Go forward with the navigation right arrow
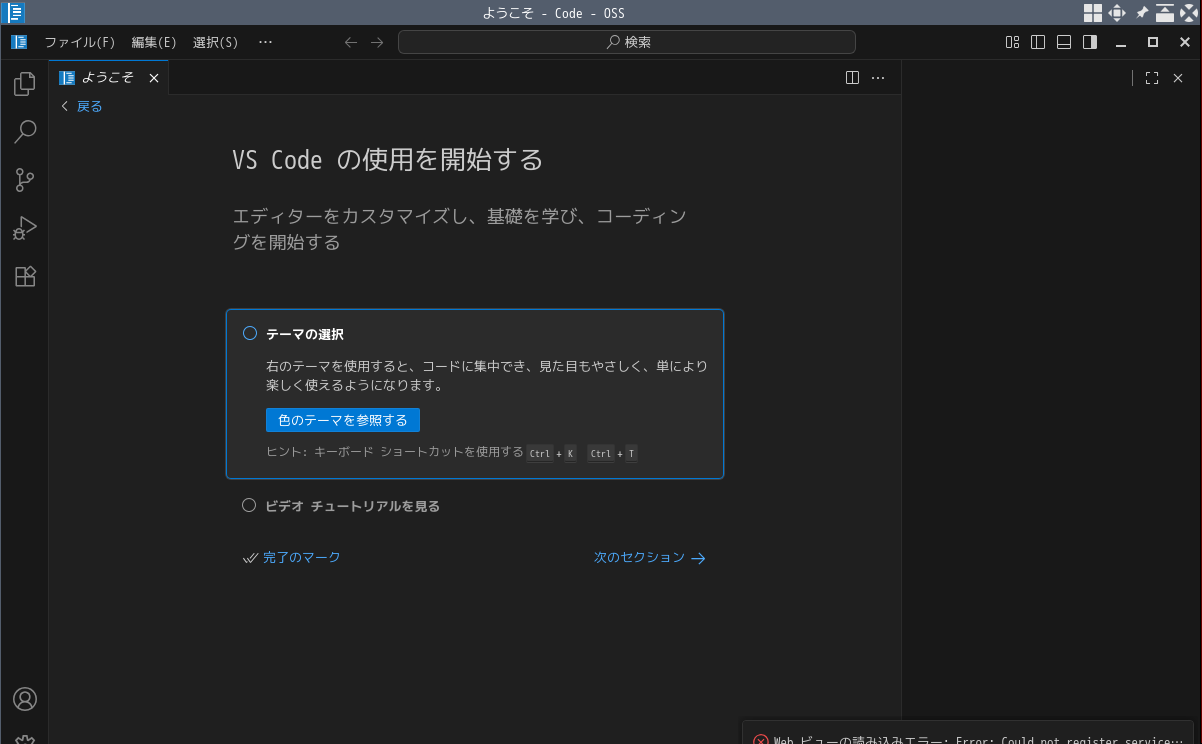 (377, 42)
